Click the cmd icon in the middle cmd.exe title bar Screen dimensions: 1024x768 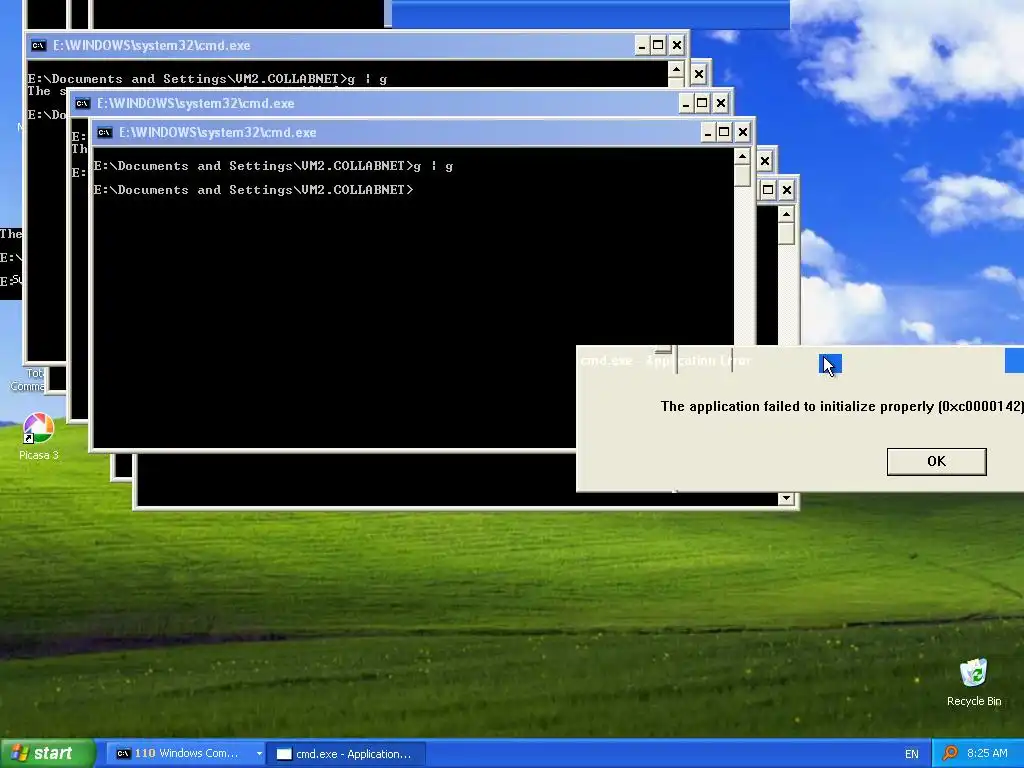82,103
